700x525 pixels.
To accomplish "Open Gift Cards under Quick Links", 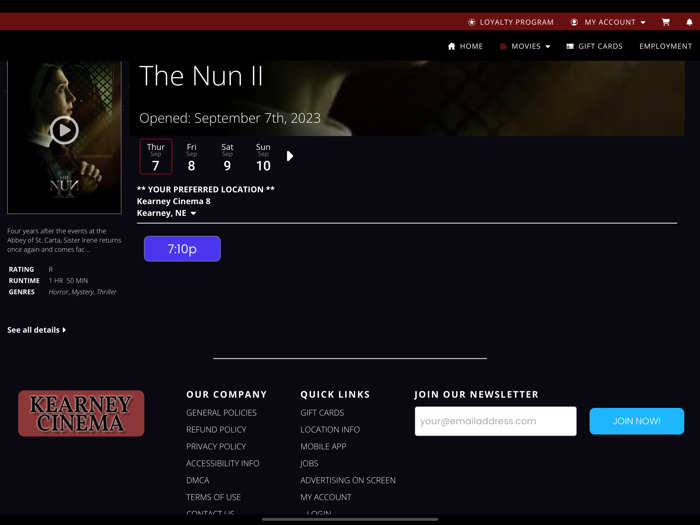I will pyautogui.click(x=322, y=413).
